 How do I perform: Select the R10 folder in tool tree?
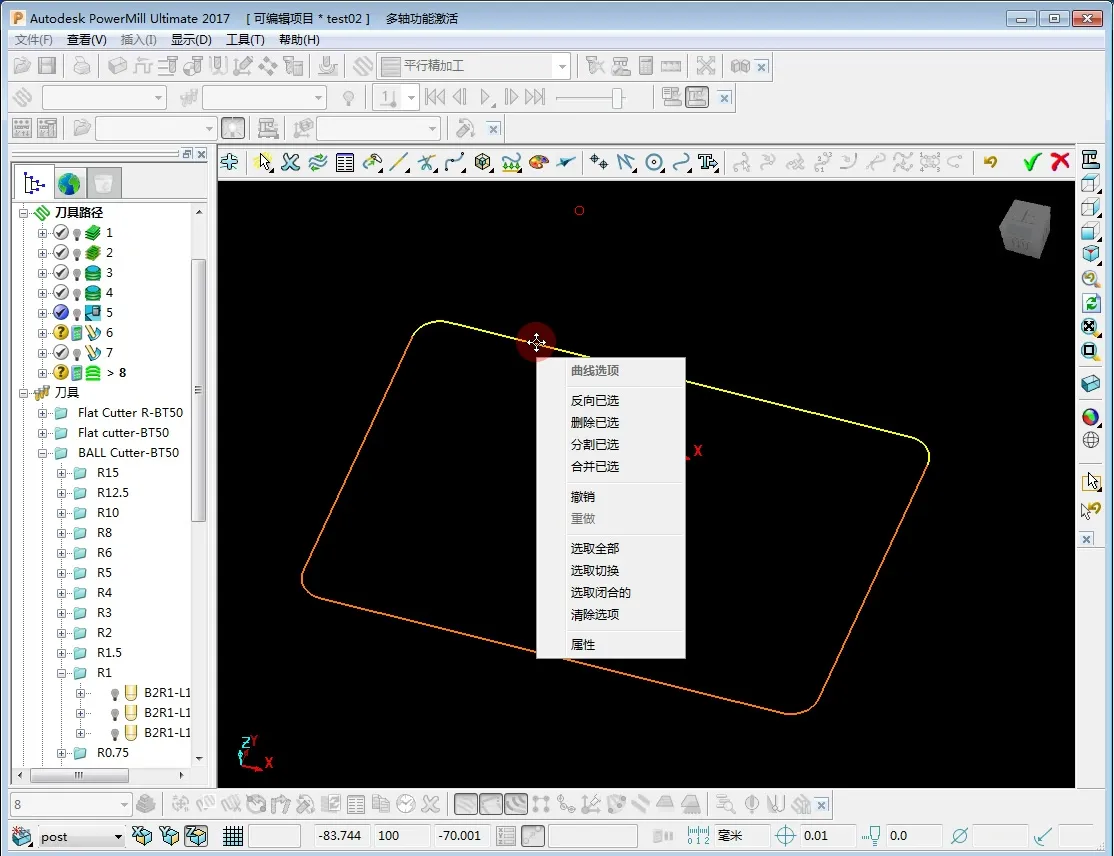(x=107, y=513)
